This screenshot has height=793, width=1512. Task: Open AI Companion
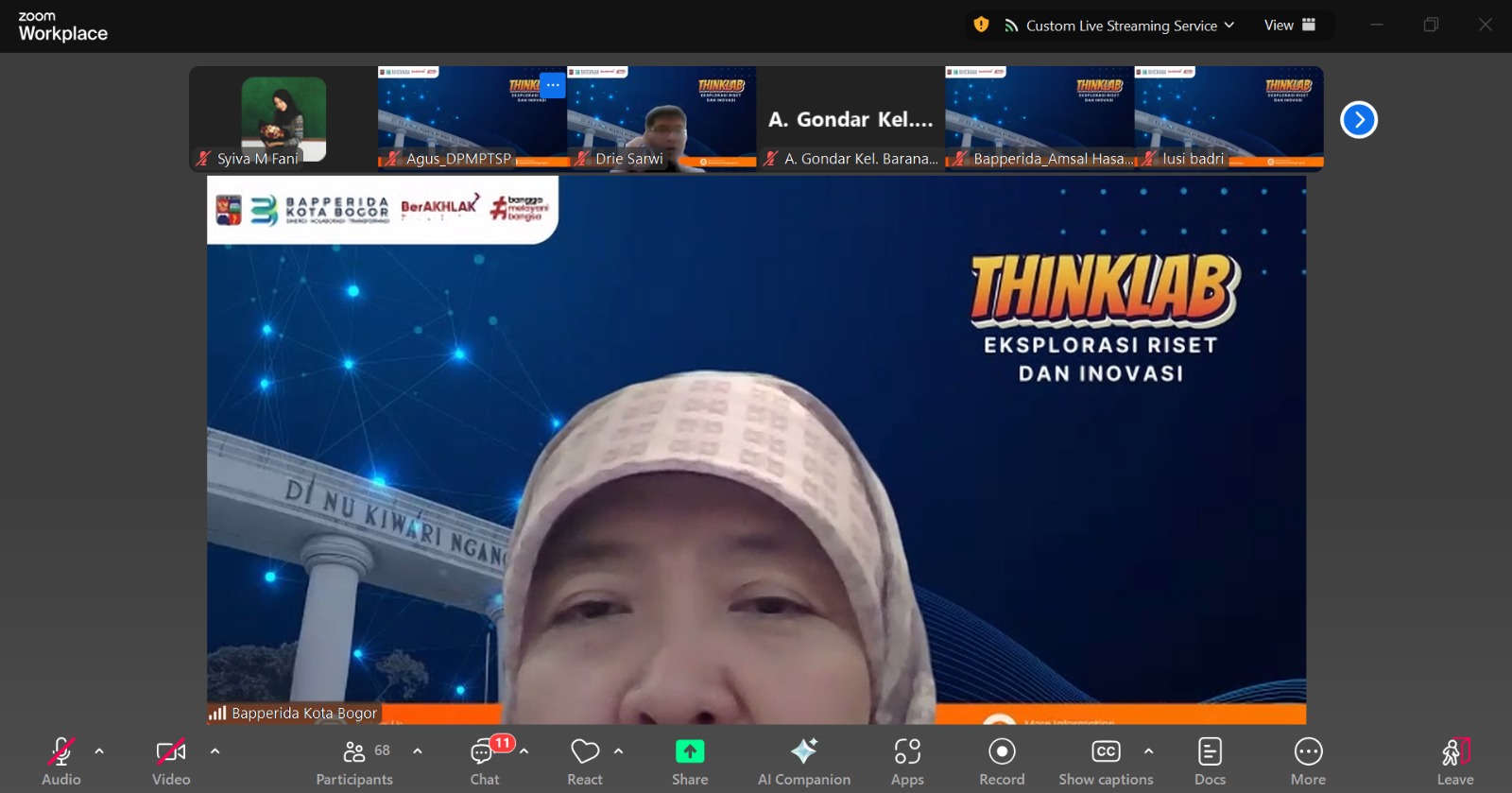[804, 752]
